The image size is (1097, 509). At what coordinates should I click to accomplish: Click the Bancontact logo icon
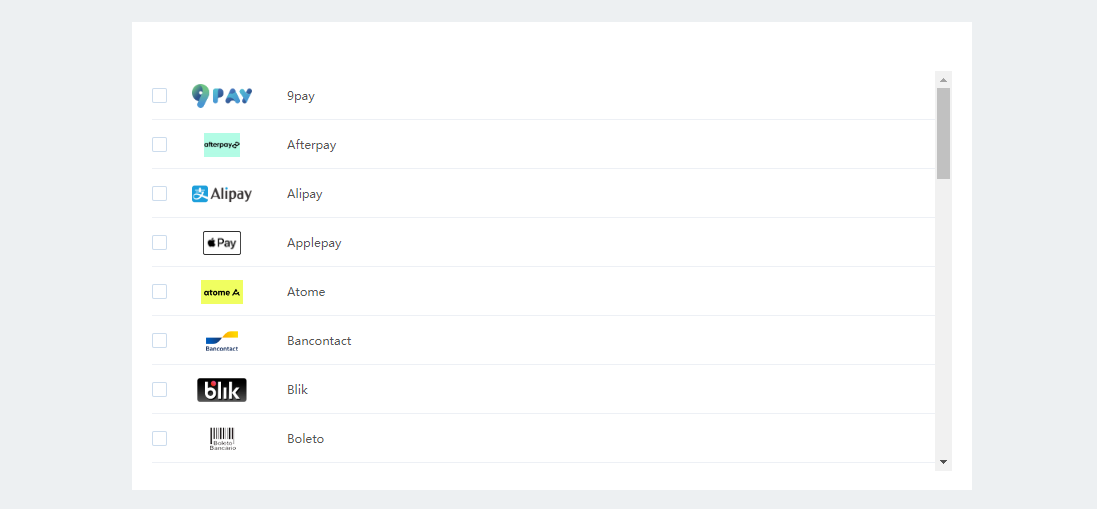[x=222, y=341]
